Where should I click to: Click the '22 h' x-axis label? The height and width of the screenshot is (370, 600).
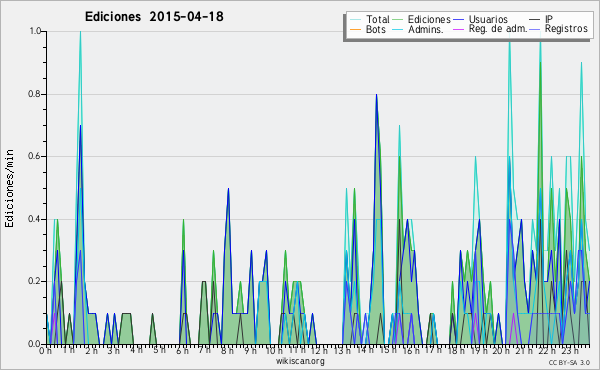coord(546,350)
